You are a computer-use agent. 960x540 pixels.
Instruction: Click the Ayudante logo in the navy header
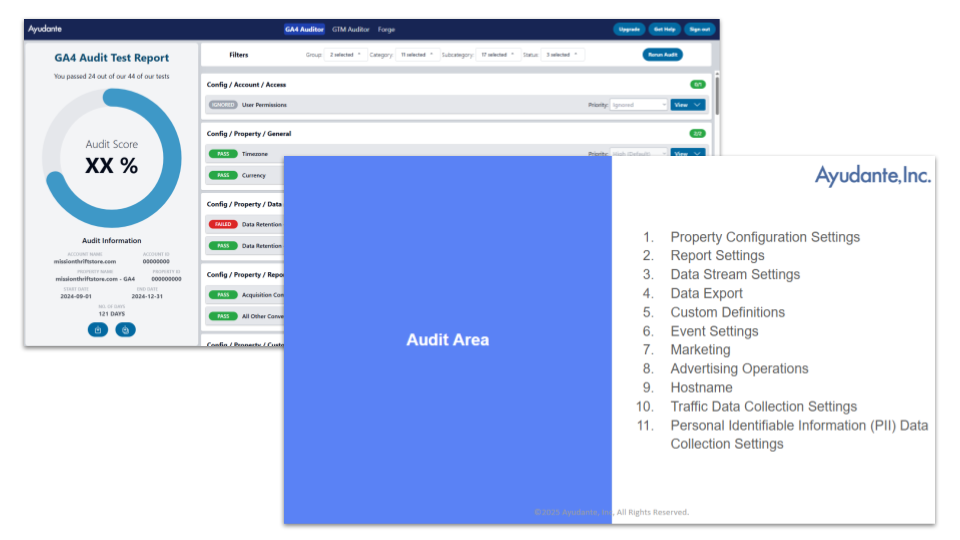click(x=45, y=29)
